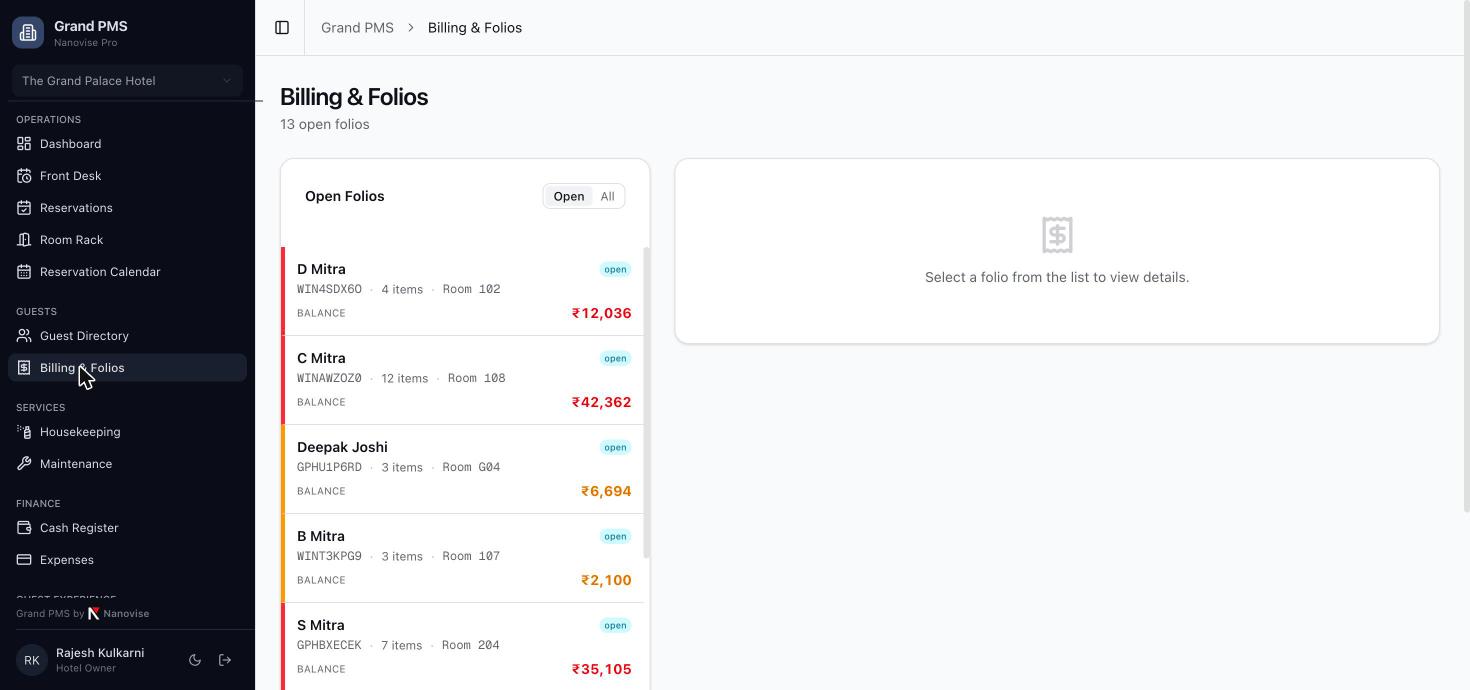Screen dimensions: 1470x690
Task: Open Guest Directory
Action: pos(127,336)
